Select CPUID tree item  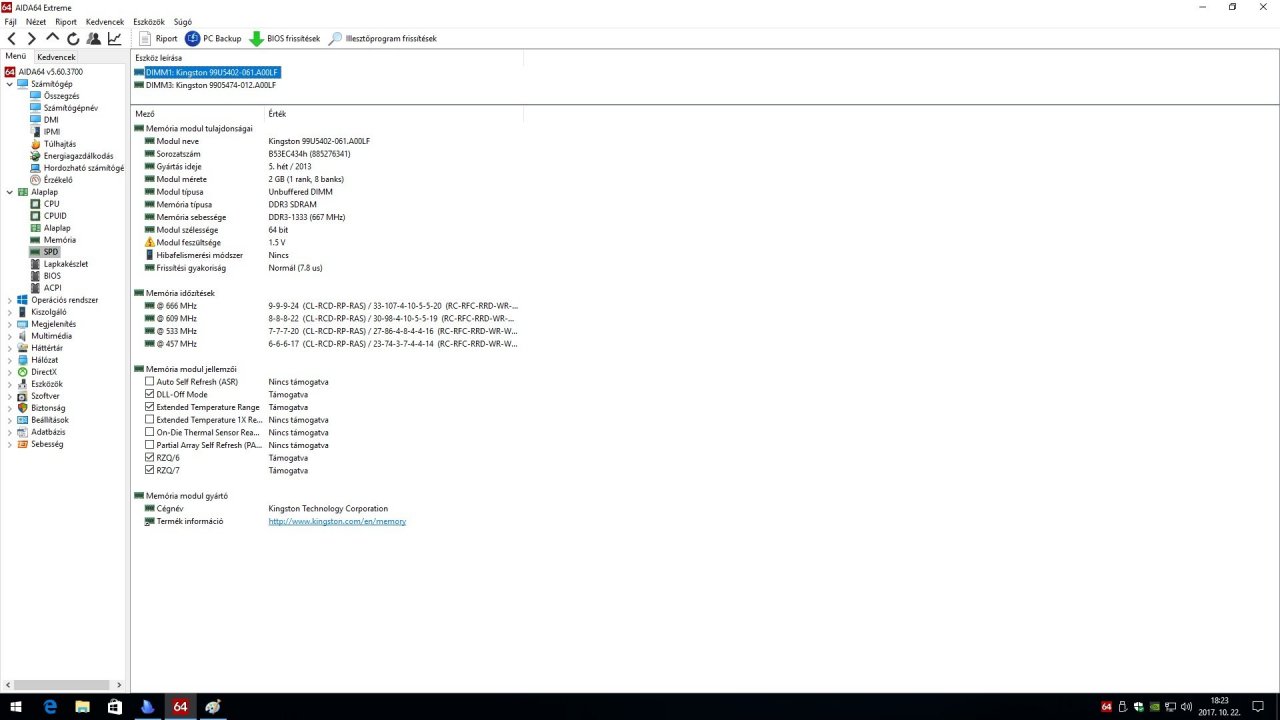coord(55,216)
